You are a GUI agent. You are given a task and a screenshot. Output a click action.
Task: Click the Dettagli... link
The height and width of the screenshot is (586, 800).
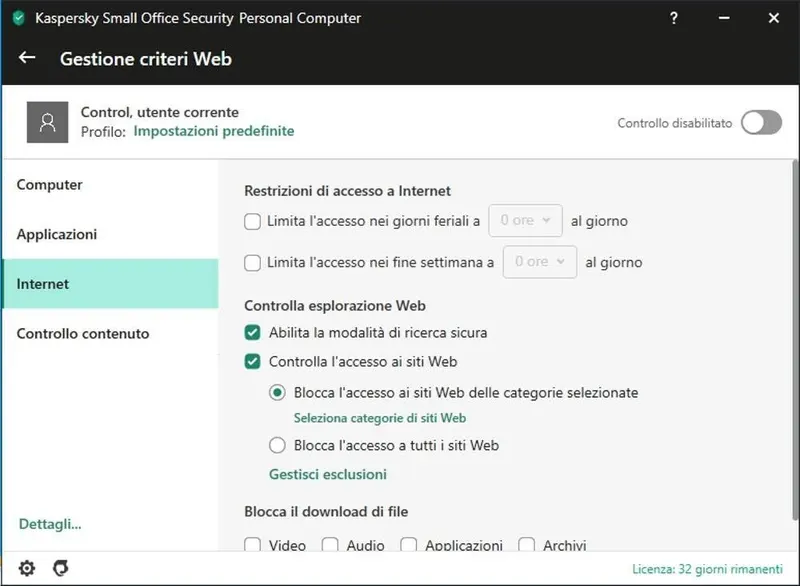(50, 524)
